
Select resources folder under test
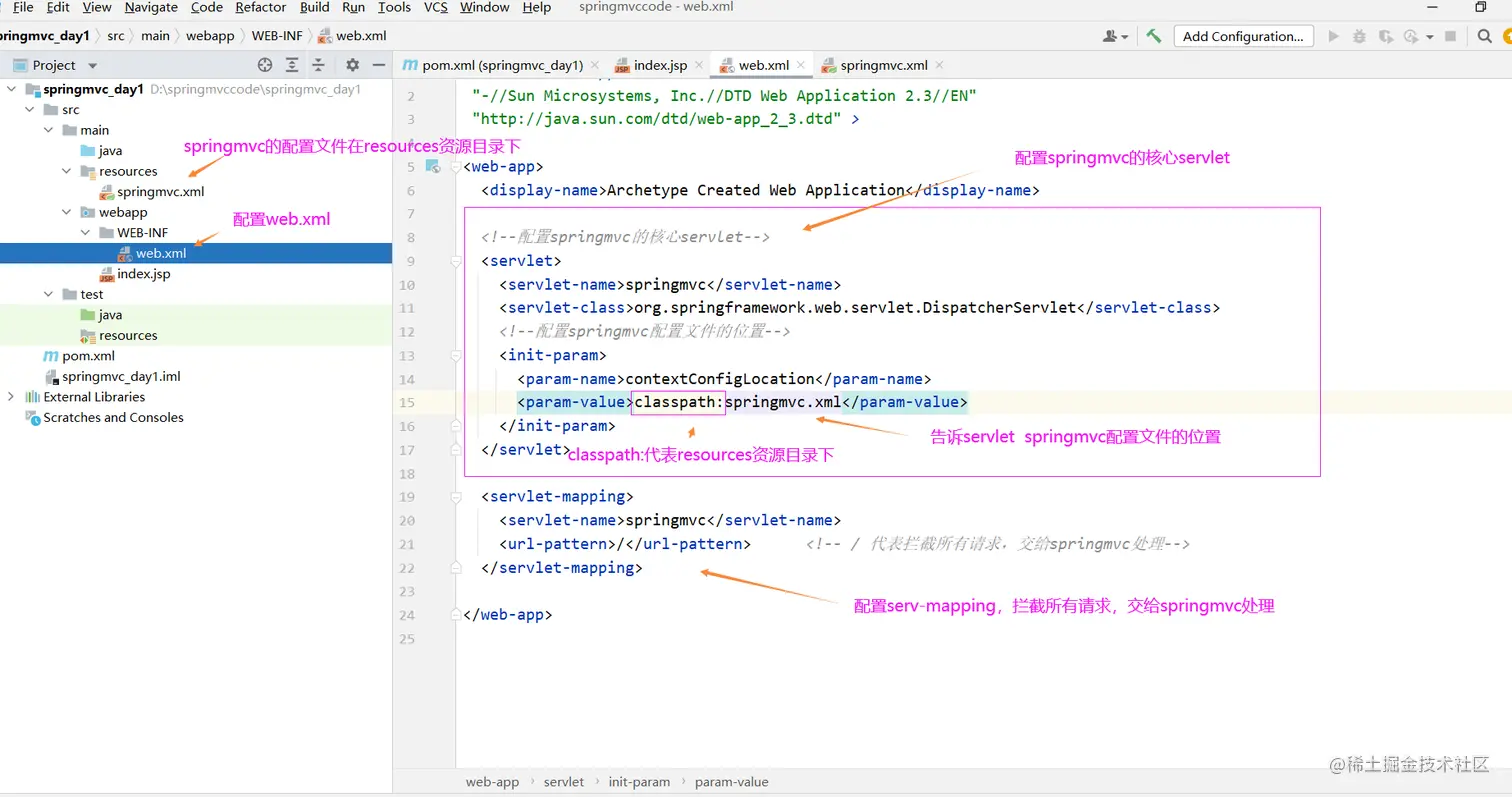[128, 336]
